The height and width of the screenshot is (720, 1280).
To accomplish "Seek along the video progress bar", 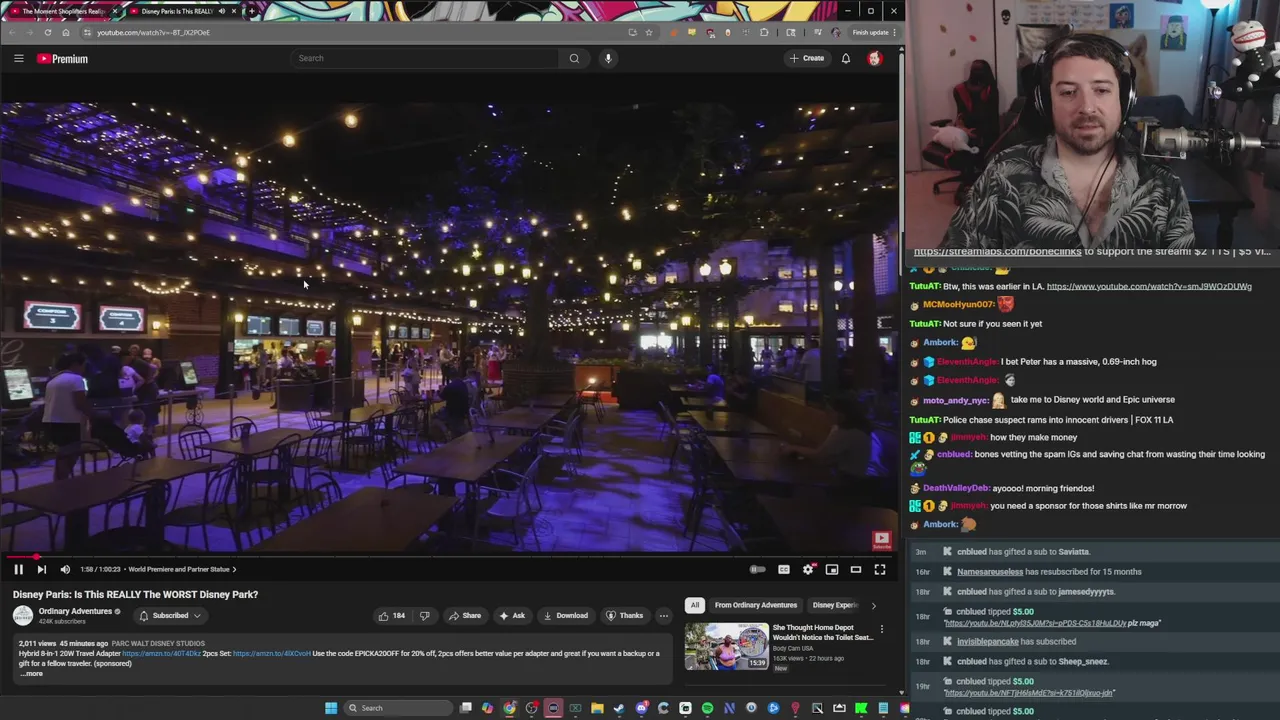I will (450, 557).
